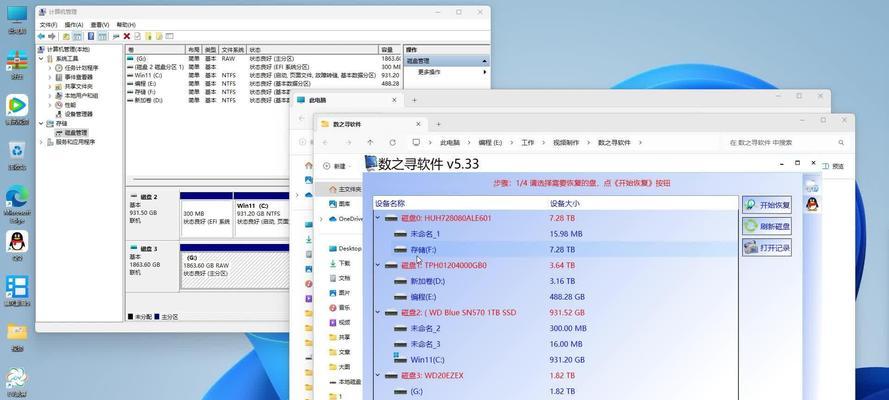
Task: Open 操作(A) menu in 计算机管理
Action: [74, 25]
